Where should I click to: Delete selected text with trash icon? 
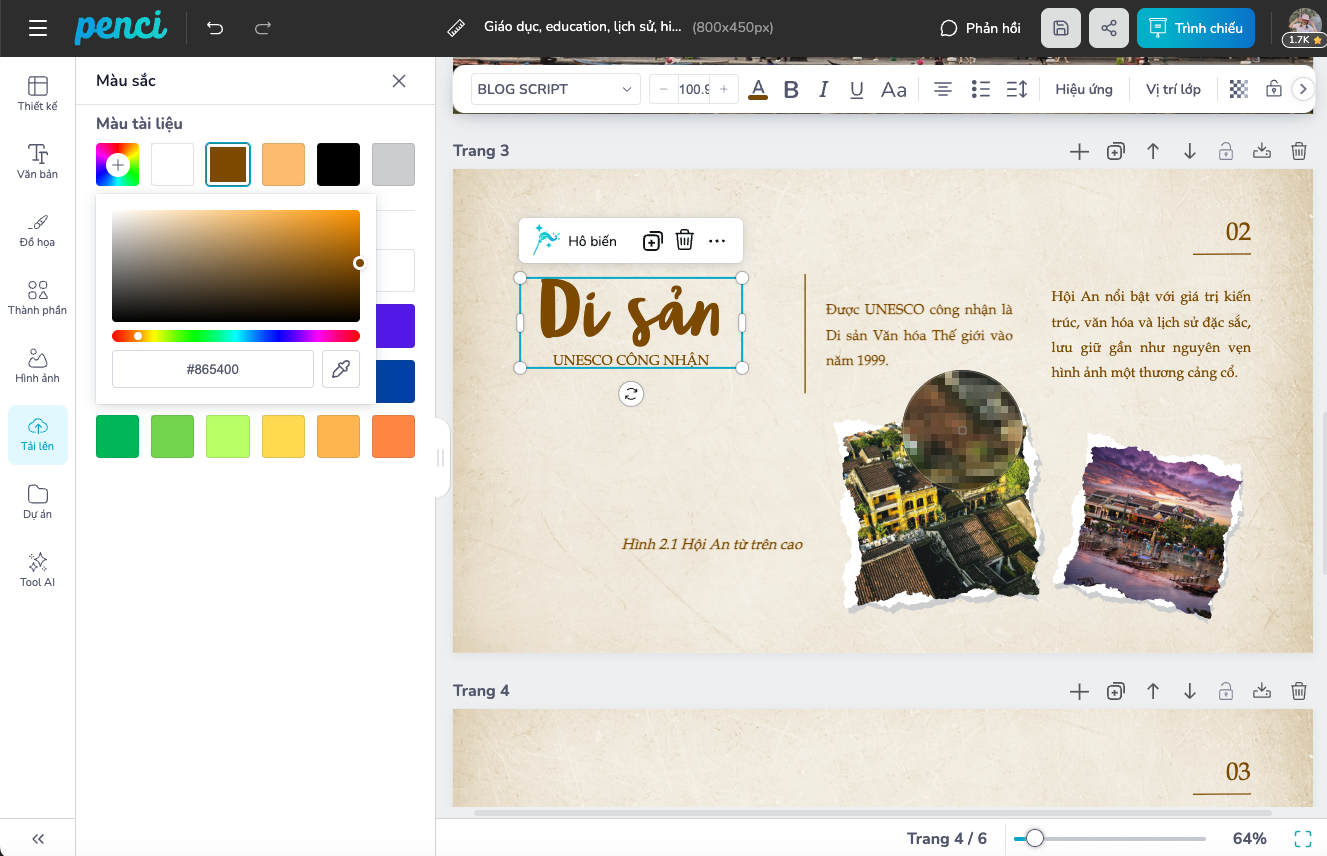(684, 240)
